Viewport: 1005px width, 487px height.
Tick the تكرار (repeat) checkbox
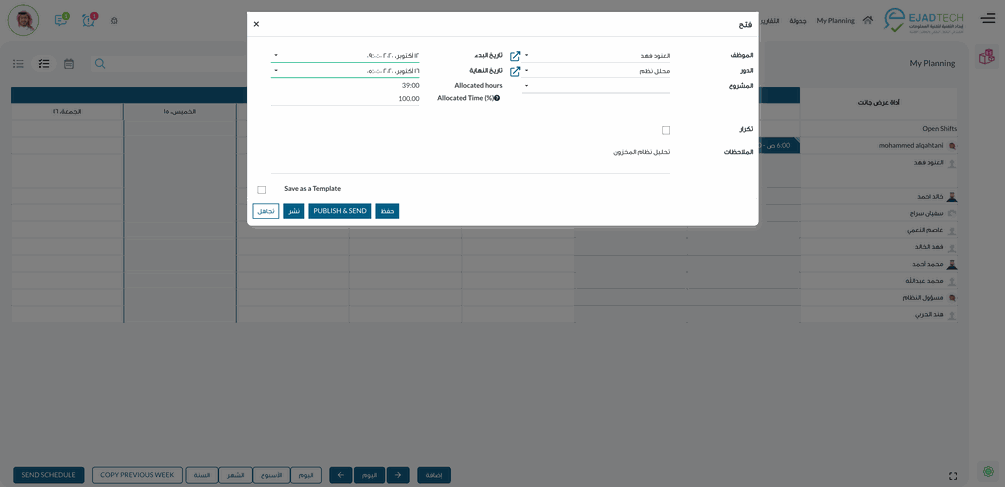[666, 130]
